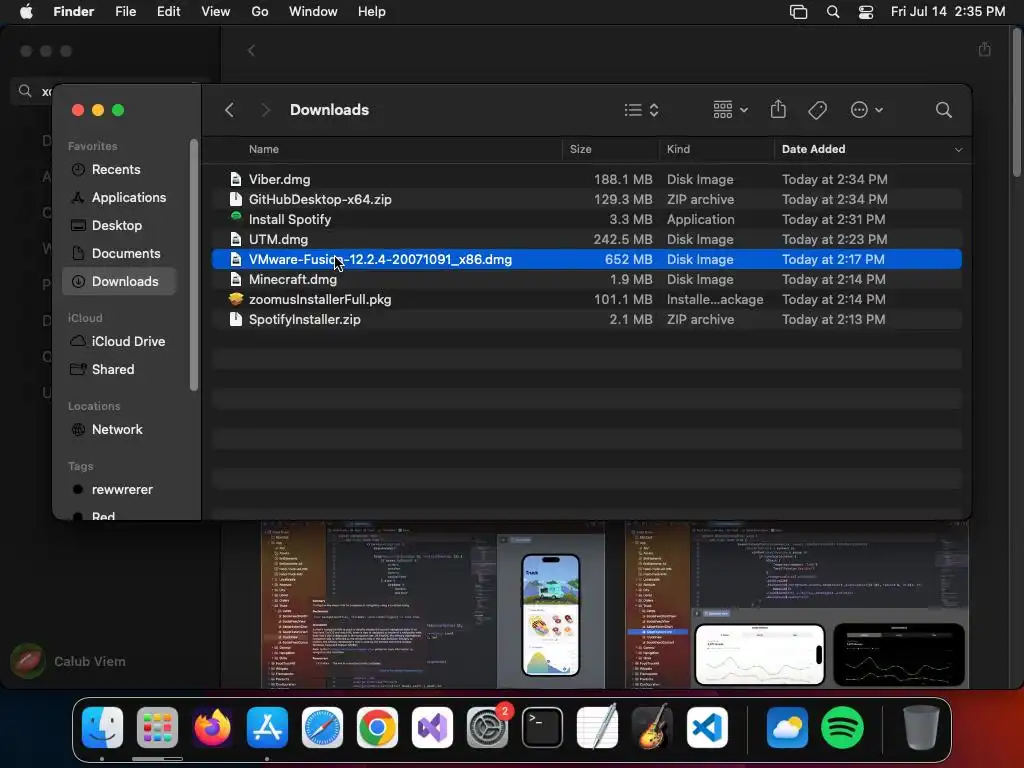The image size is (1024, 768).
Task: Select Documents in the sidebar
Action: coord(119,253)
